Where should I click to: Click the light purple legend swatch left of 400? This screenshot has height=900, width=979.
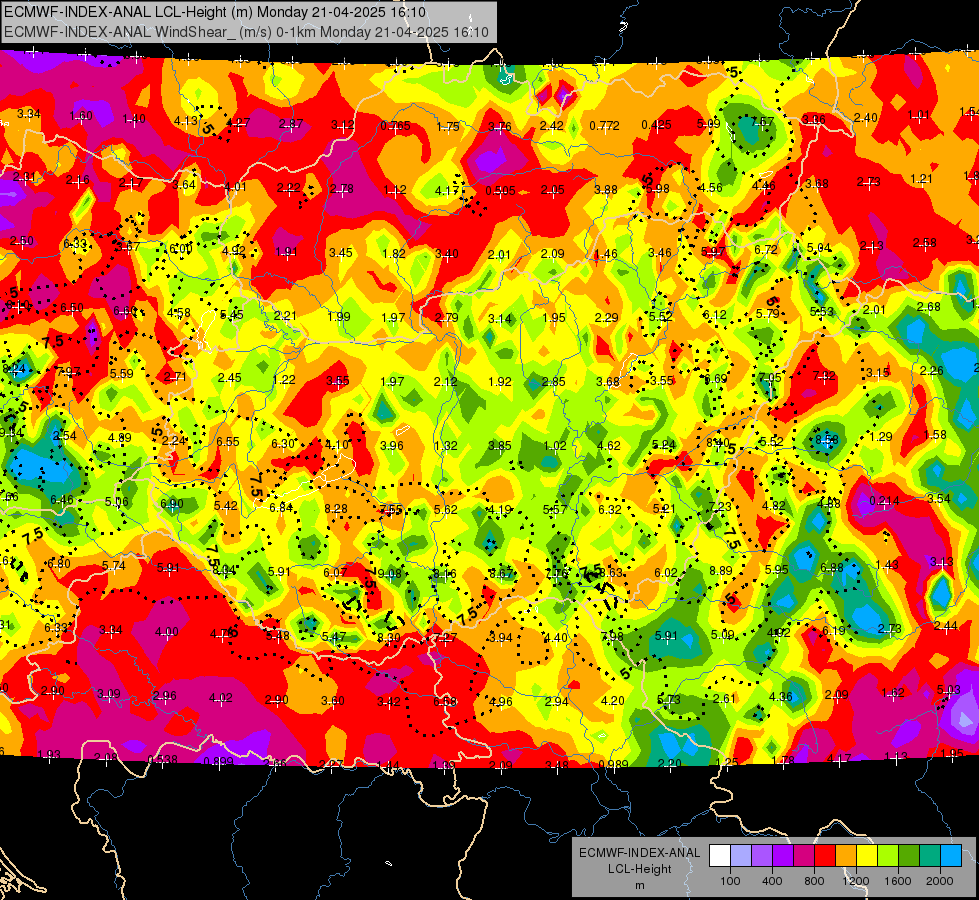click(762, 856)
